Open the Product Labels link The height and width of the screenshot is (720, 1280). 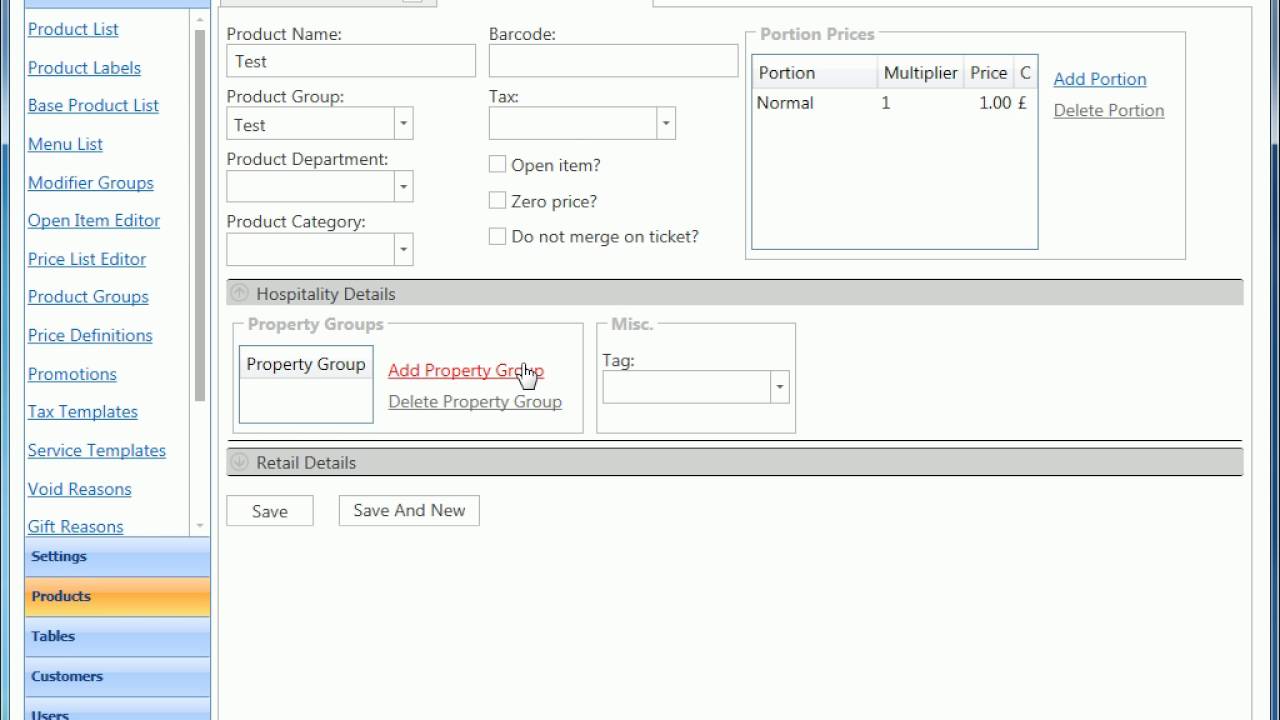pyautogui.click(x=84, y=68)
